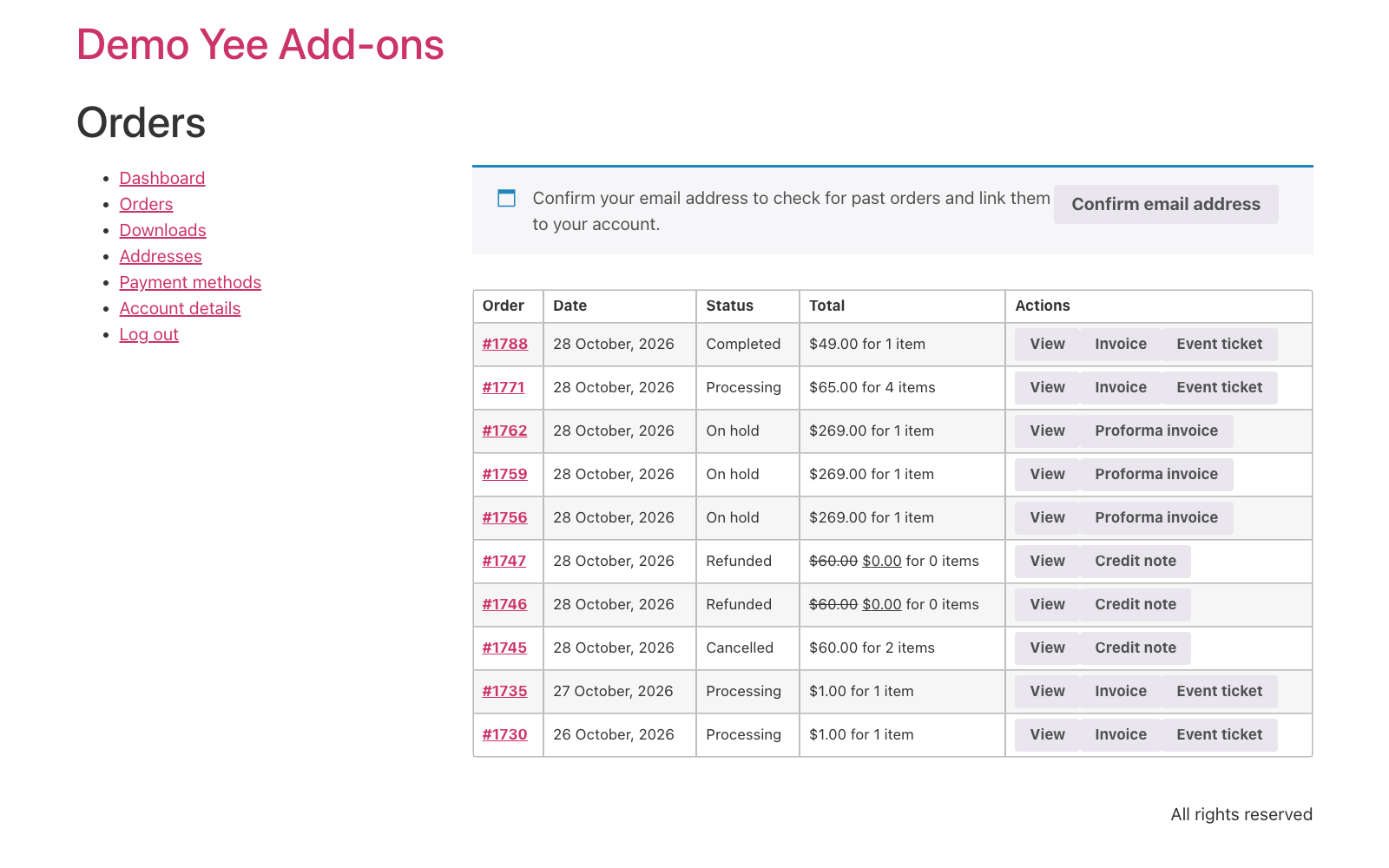Open order #1745 link
Screen dimensions: 1389x868
504,648
